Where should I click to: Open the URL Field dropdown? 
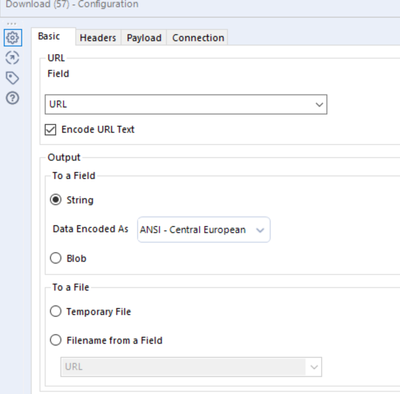[186, 104]
